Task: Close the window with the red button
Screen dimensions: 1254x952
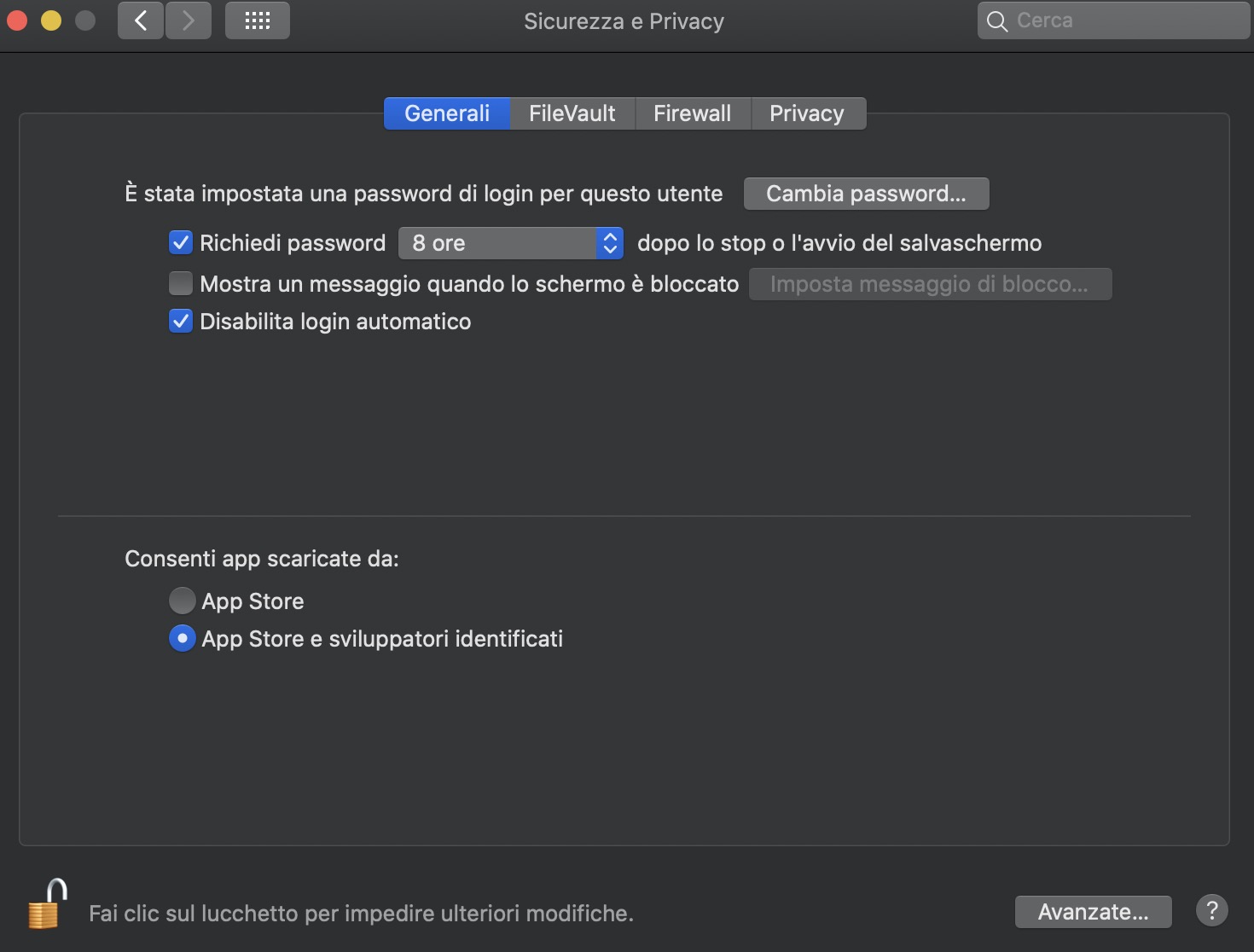Action: pyautogui.click(x=17, y=20)
